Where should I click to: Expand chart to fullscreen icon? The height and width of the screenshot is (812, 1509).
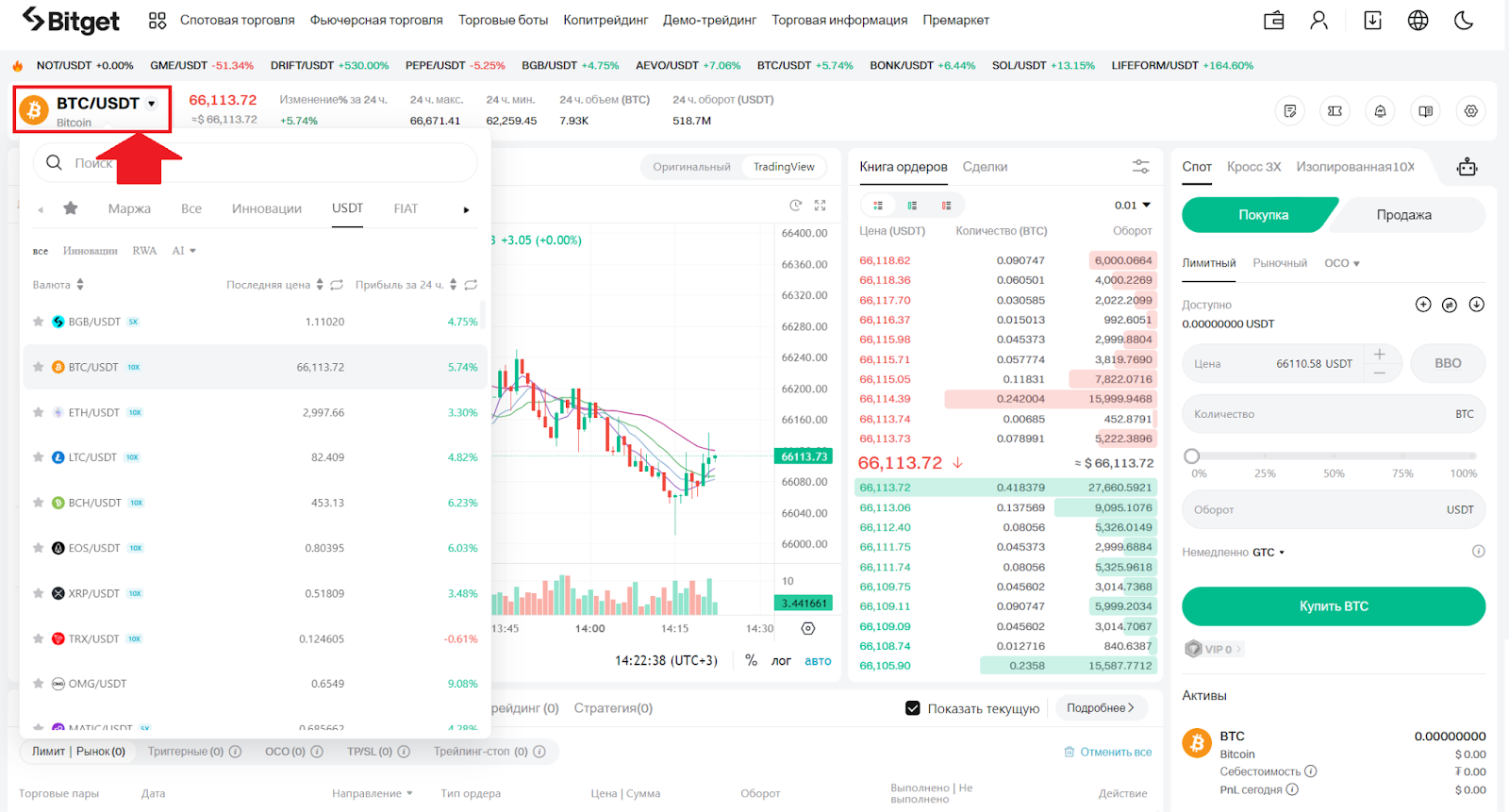point(820,205)
